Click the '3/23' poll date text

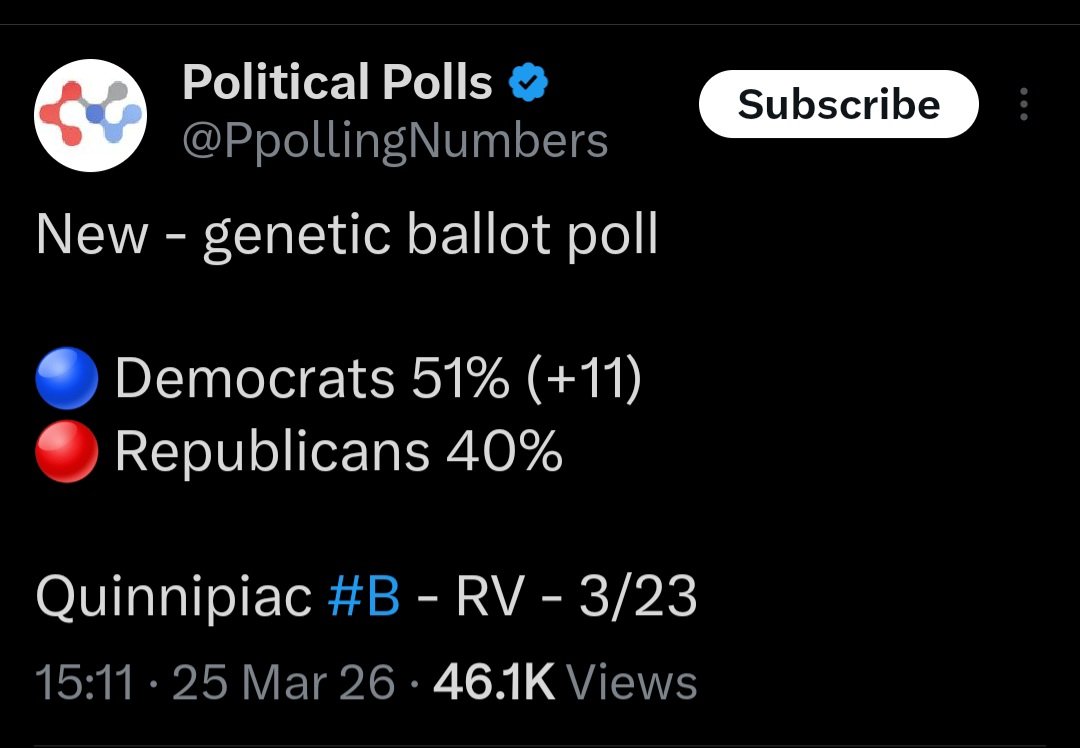coord(637,598)
